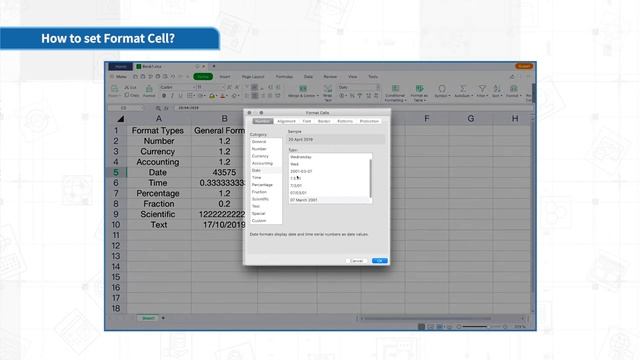This screenshot has height=360, width=640.
Task: Switch to the Tools ribbon tab
Action: (x=373, y=76)
